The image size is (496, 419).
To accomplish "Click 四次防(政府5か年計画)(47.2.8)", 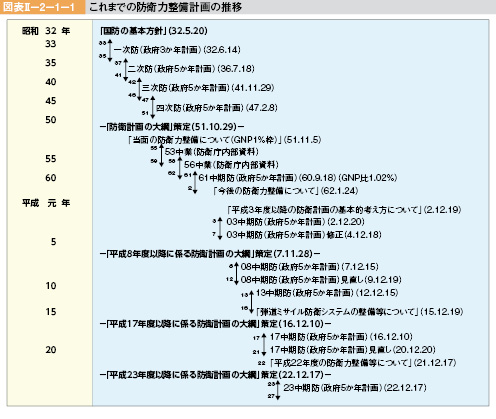I will tap(217, 108).
